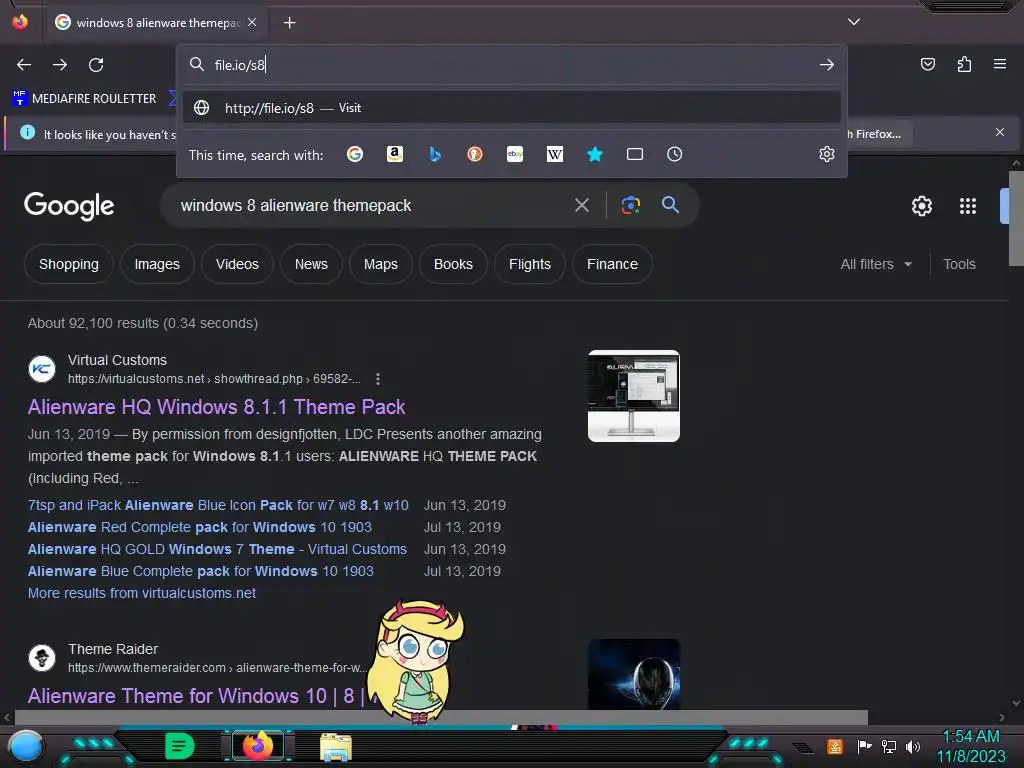Open Alienware HQ Windows 8.1.1 Theme Pack result
Viewport: 1024px width, 768px height.
(x=216, y=407)
